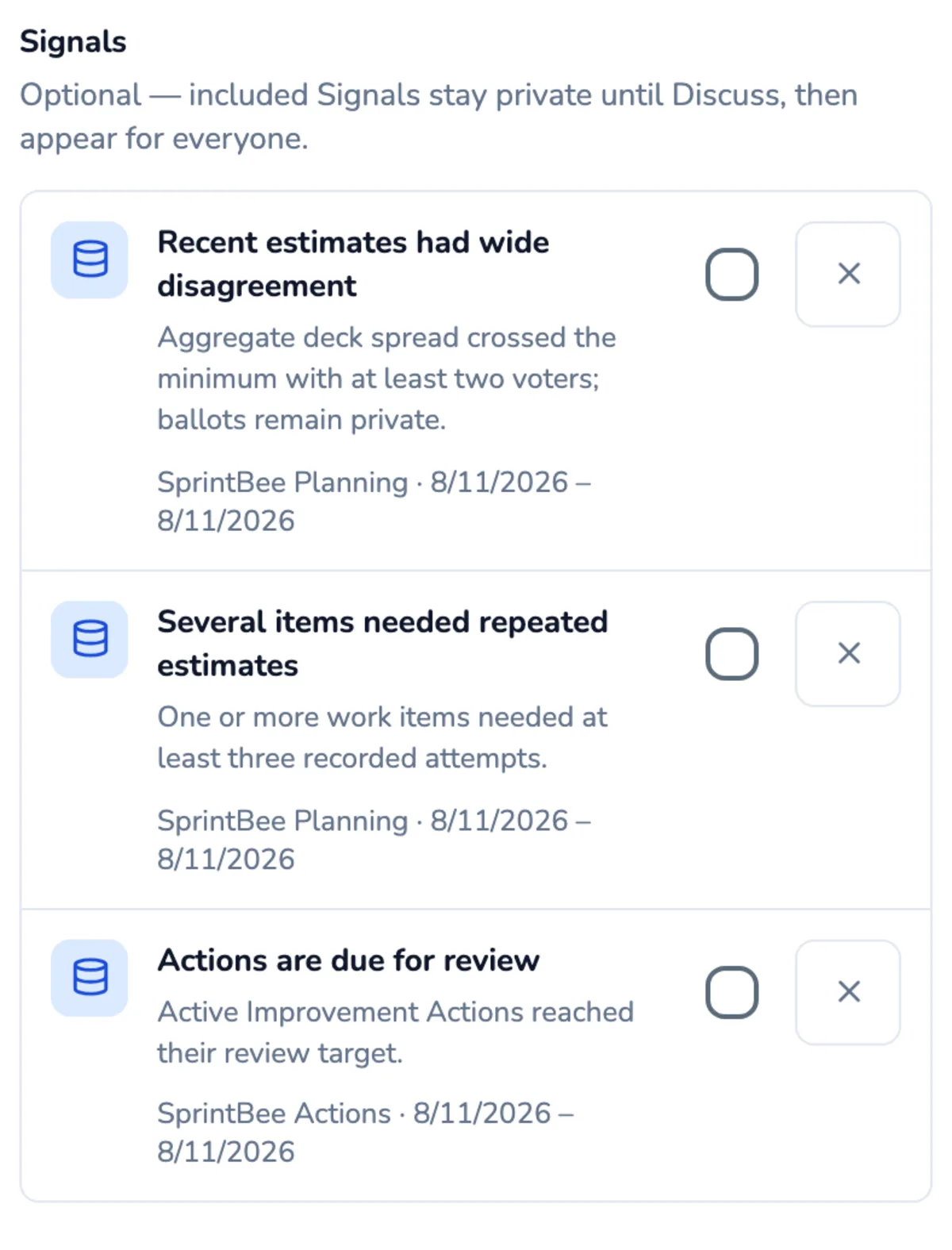Click SprintBee Planning source line under Several items

(x=374, y=840)
